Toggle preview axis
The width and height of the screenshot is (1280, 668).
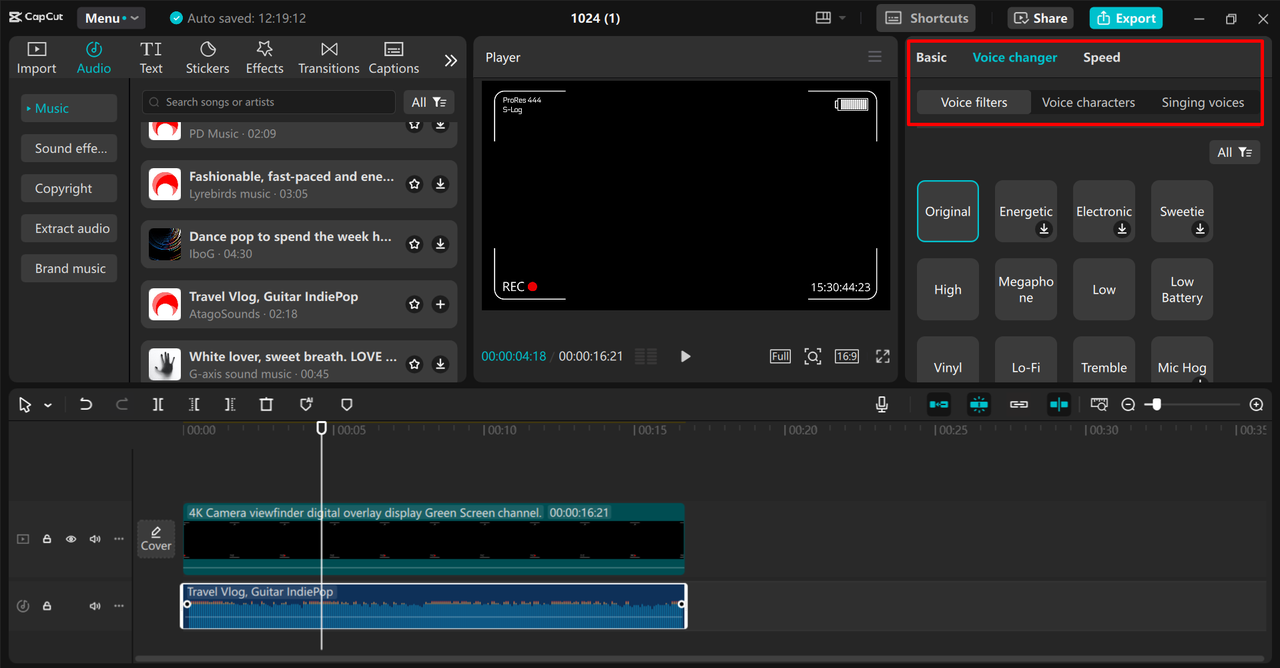point(1059,404)
